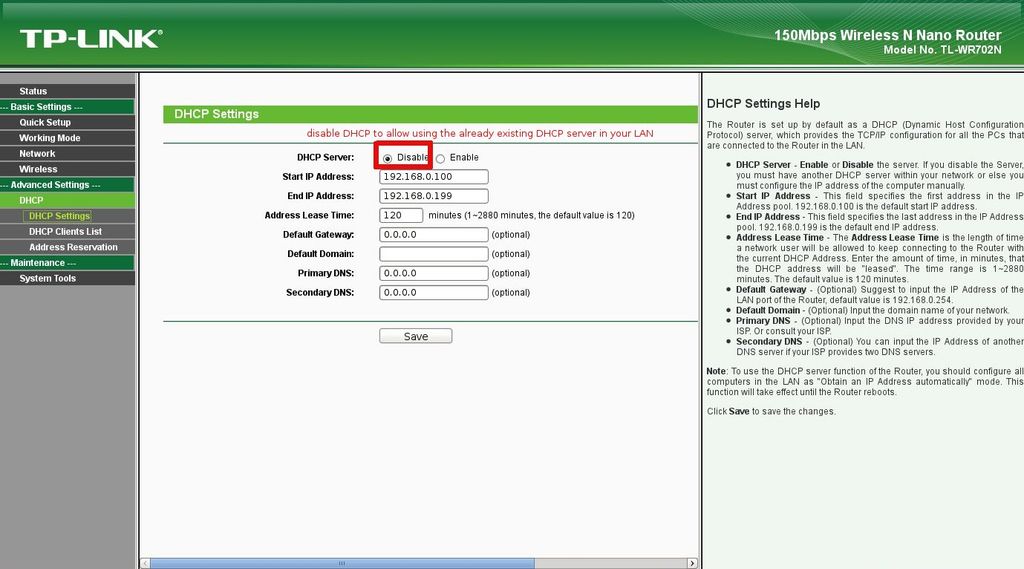Click the Model No. TL-WR702N text
The height and width of the screenshot is (569, 1024).
coord(942,50)
